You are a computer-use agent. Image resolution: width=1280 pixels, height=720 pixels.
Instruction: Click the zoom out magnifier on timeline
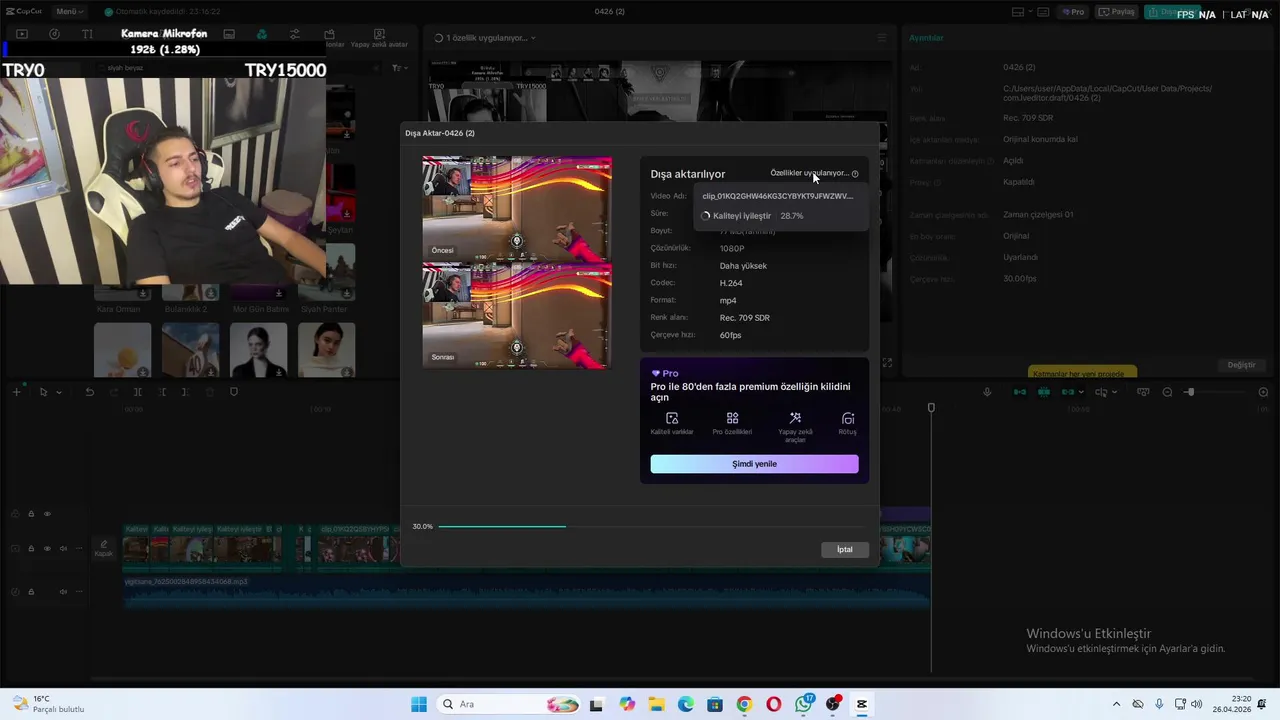1167,392
